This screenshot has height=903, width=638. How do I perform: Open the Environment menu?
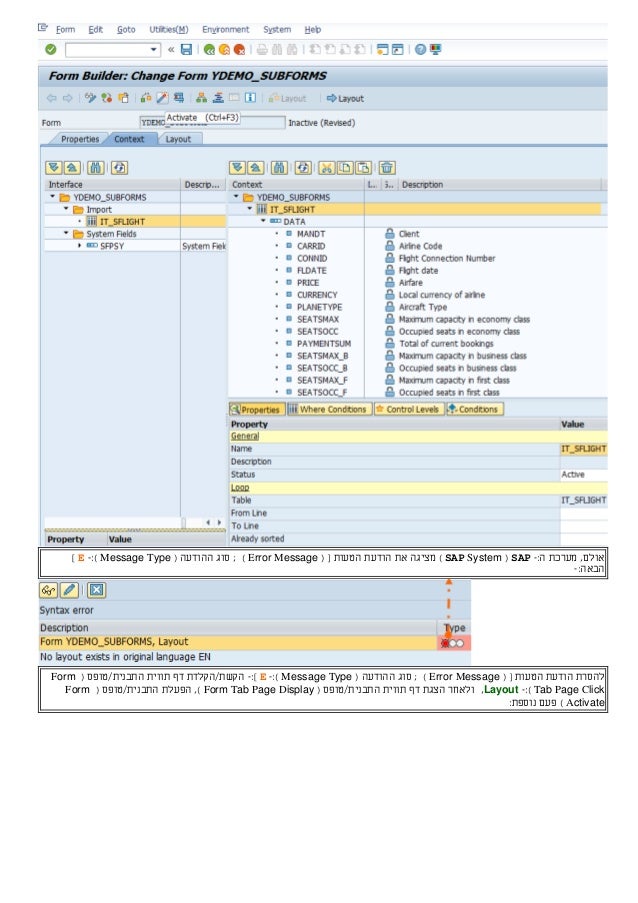[226, 30]
